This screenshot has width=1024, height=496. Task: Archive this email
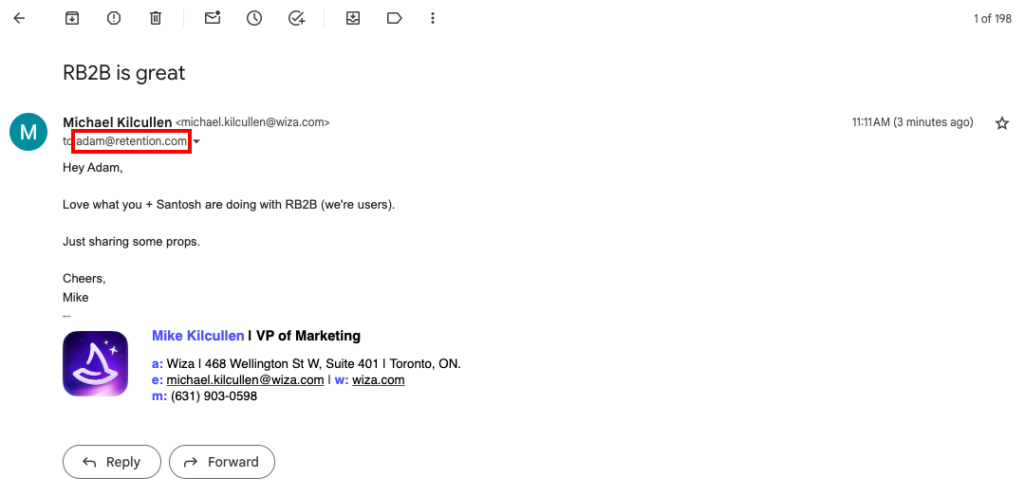(72, 18)
